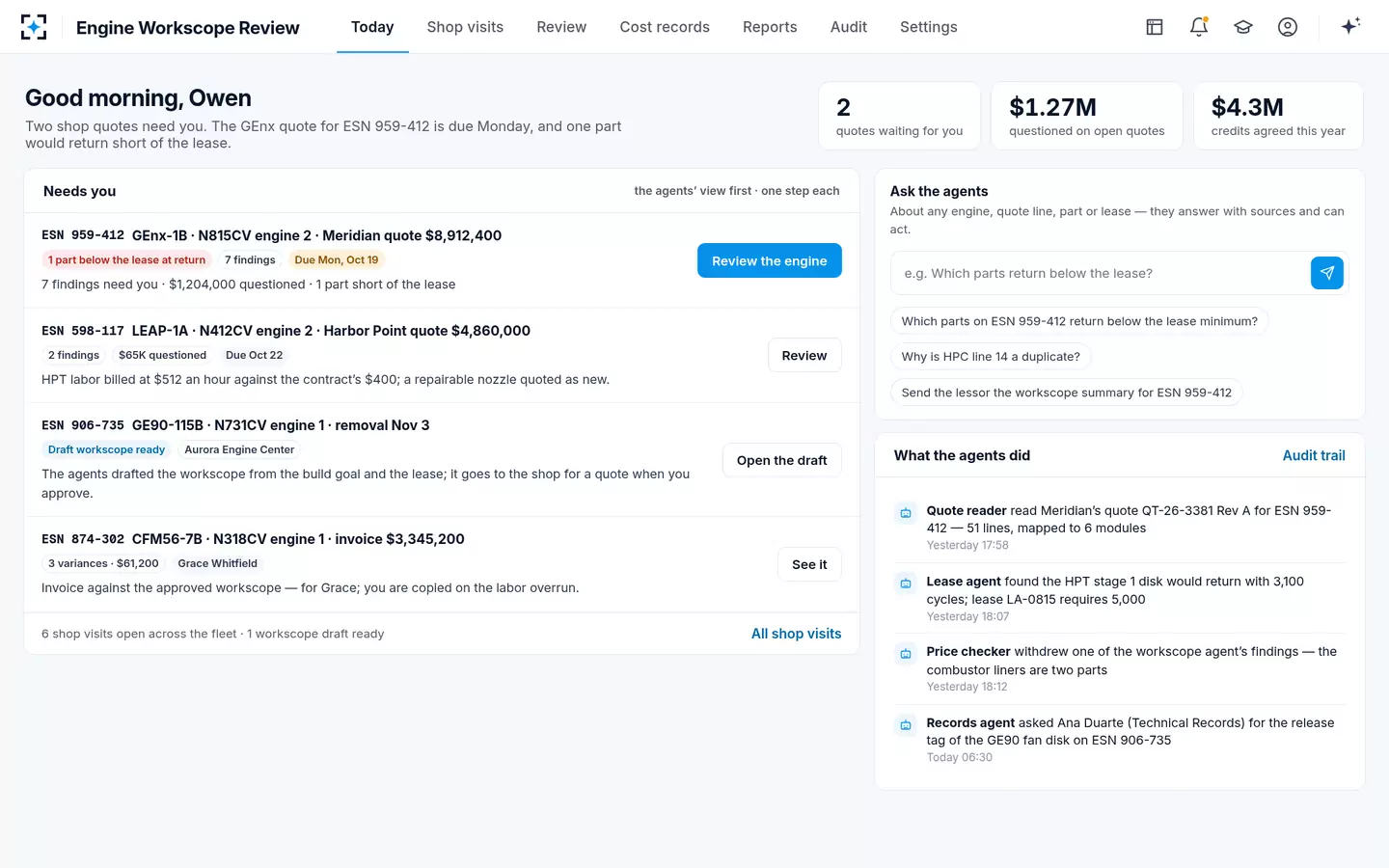Image resolution: width=1389 pixels, height=868 pixels.
Task: Open the graduation cap learning icon
Action: [x=1243, y=27]
